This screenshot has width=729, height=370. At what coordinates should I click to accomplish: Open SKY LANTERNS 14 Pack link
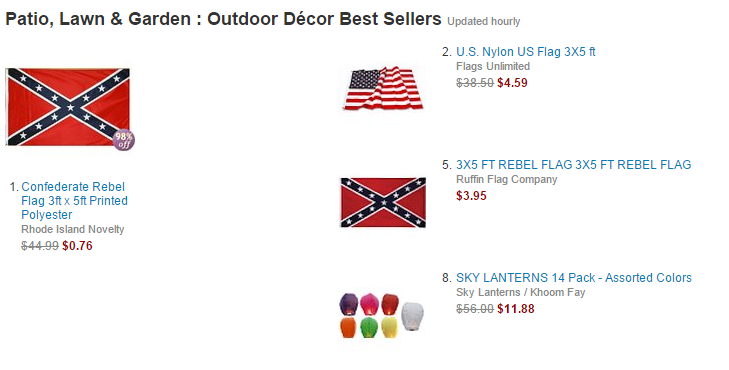tap(574, 278)
